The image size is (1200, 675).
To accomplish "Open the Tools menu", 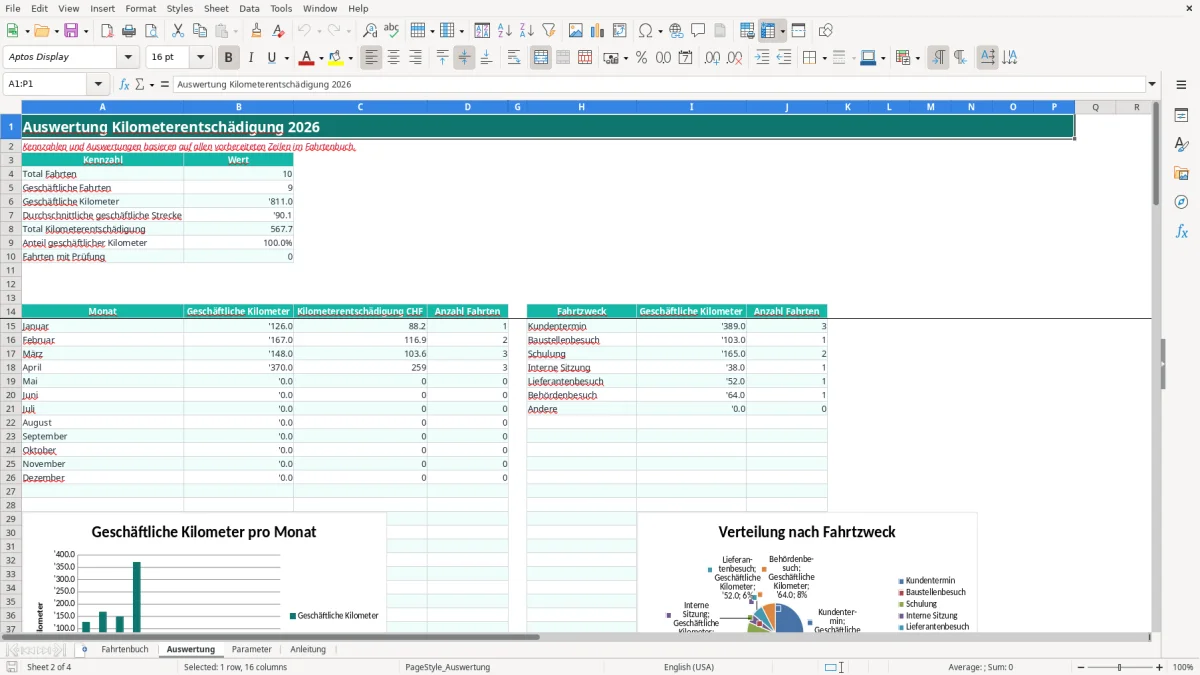I will [x=281, y=8].
